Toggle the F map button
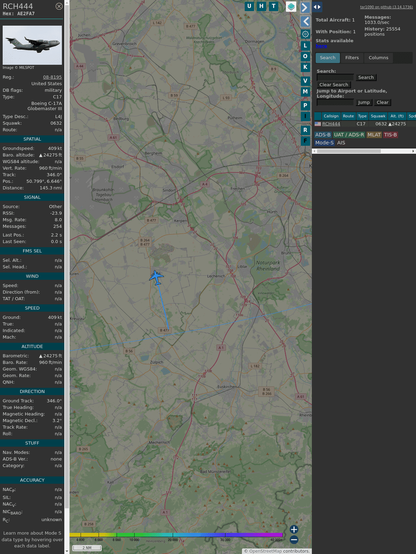The height and width of the screenshot is (554, 416). (305, 141)
